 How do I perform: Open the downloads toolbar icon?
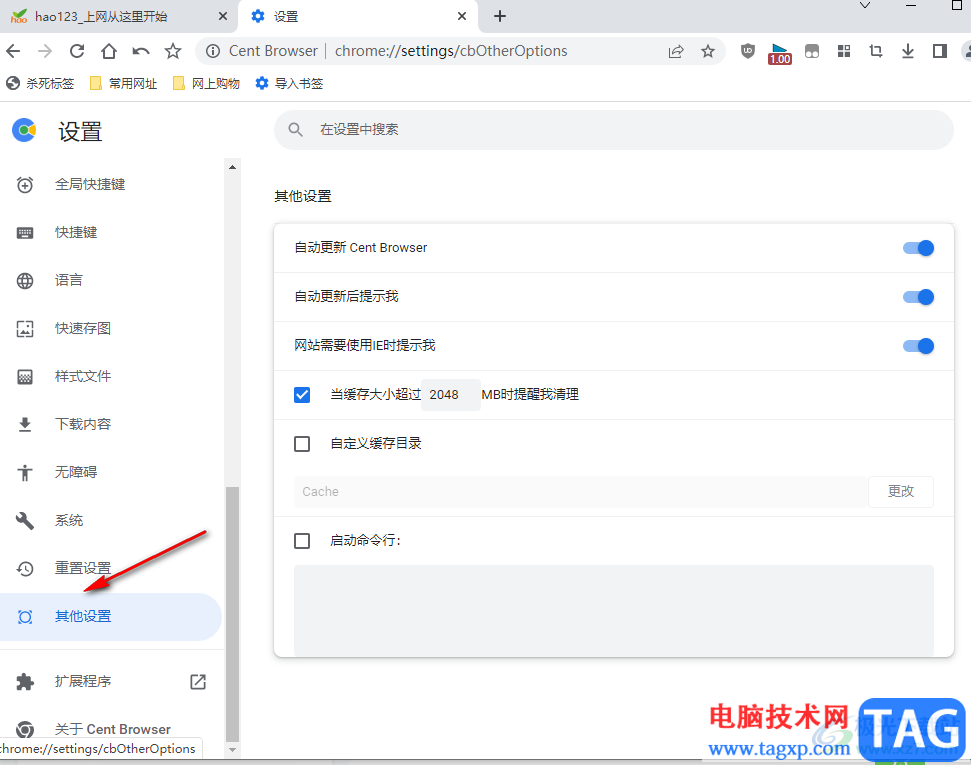[x=908, y=51]
